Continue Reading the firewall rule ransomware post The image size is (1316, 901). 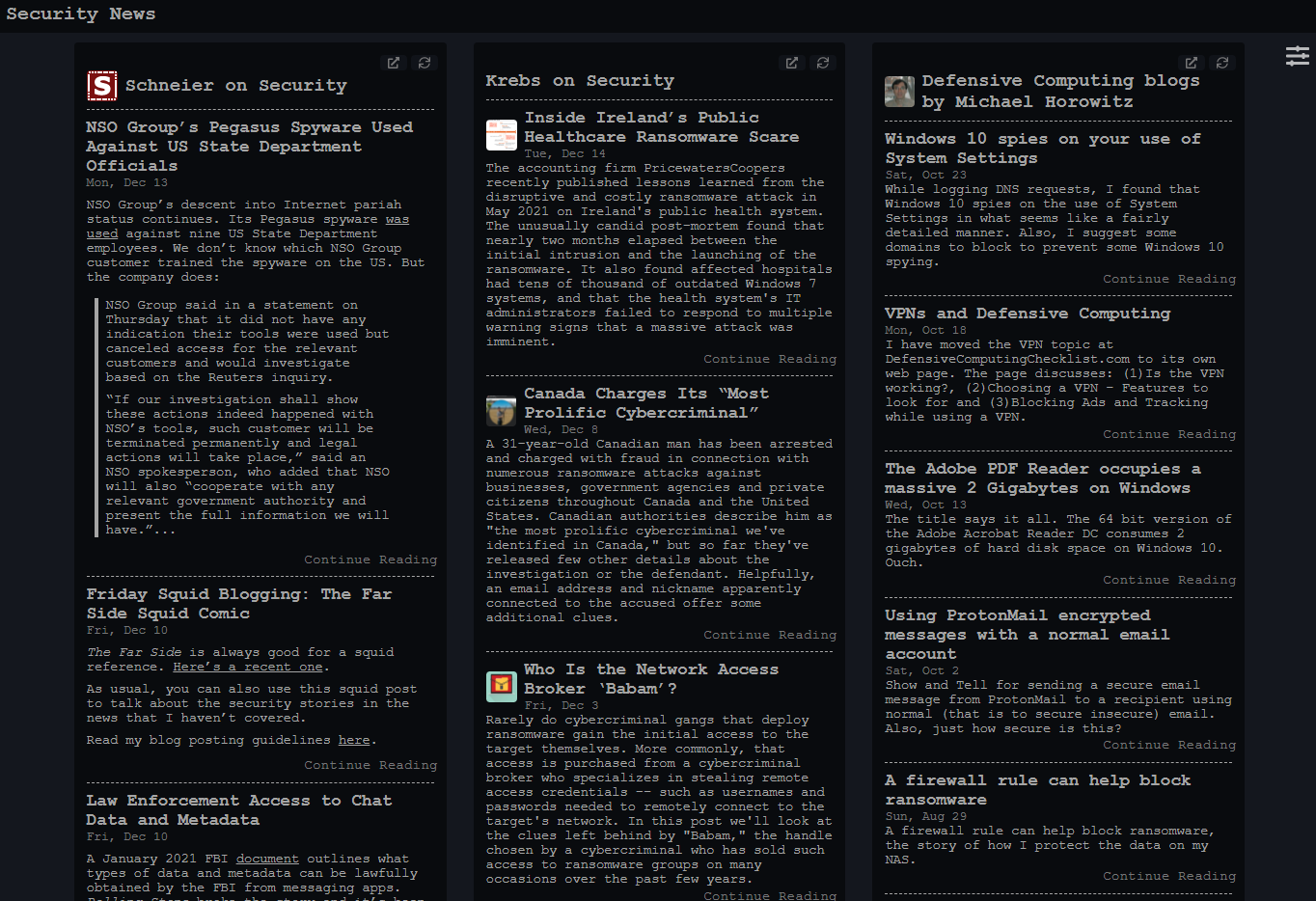(x=1168, y=876)
